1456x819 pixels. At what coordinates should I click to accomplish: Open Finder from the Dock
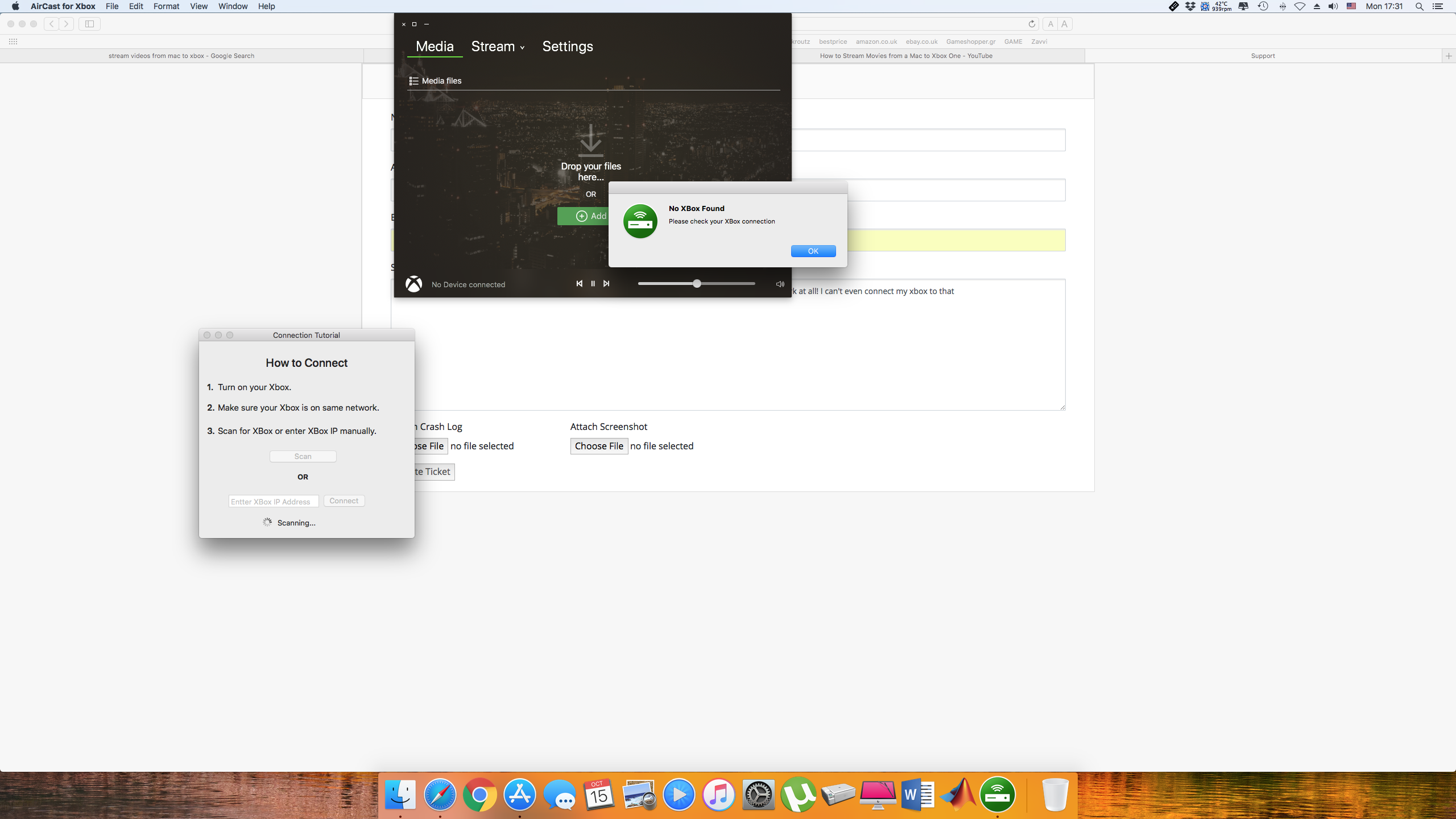click(x=400, y=795)
